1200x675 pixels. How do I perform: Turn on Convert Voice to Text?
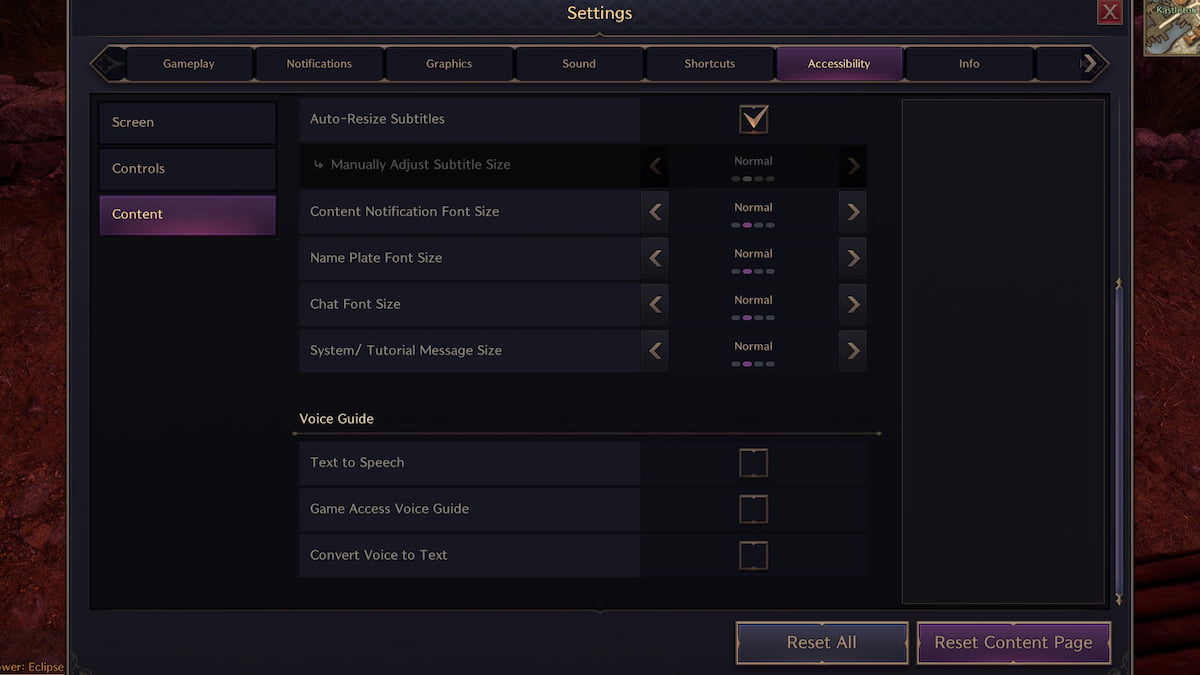(753, 555)
